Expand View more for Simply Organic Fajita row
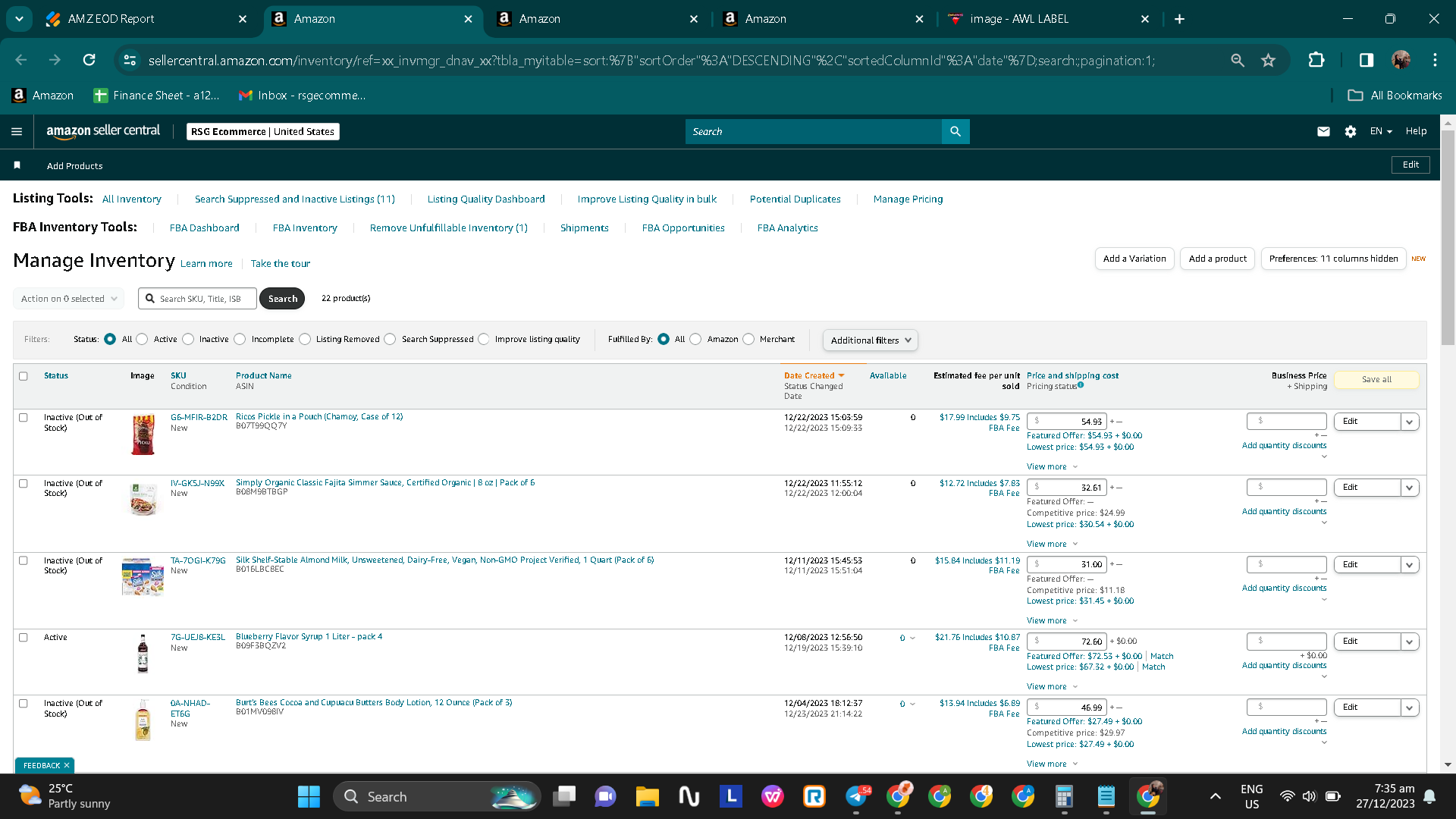The width and height of the screenshot is (1456, 819). tap(1053, 544)
